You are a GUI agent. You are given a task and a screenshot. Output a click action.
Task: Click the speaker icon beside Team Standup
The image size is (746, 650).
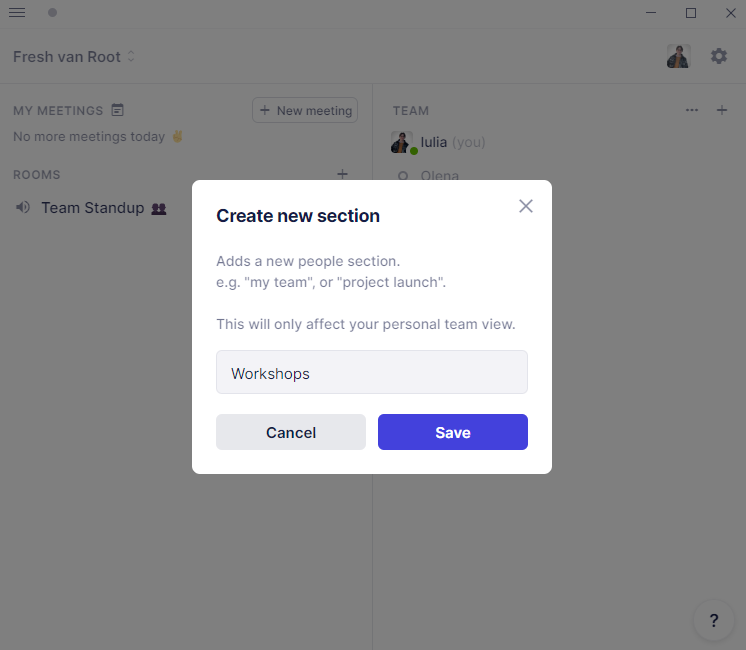tap(23, 208)
